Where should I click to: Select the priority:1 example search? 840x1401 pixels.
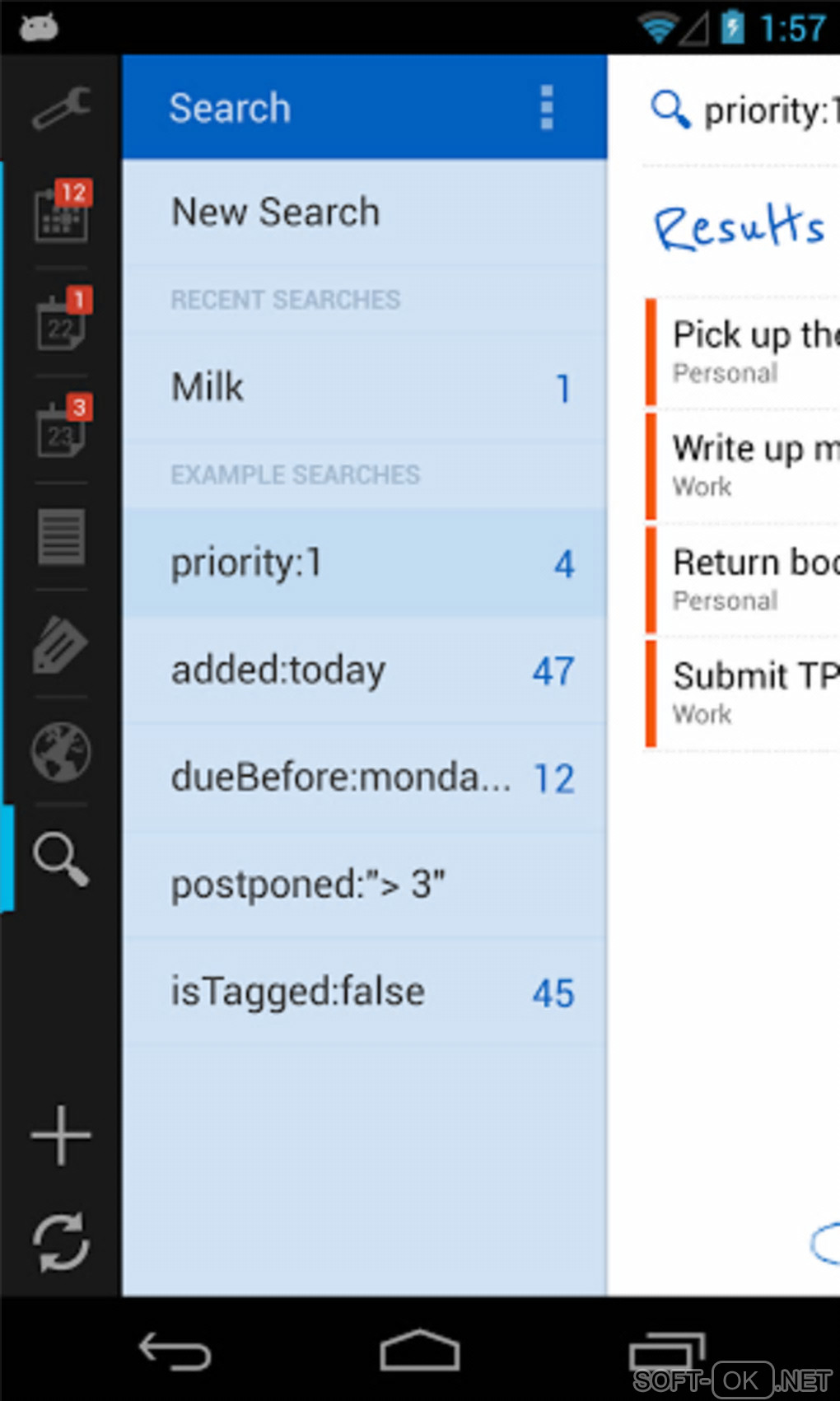(364, 563)
